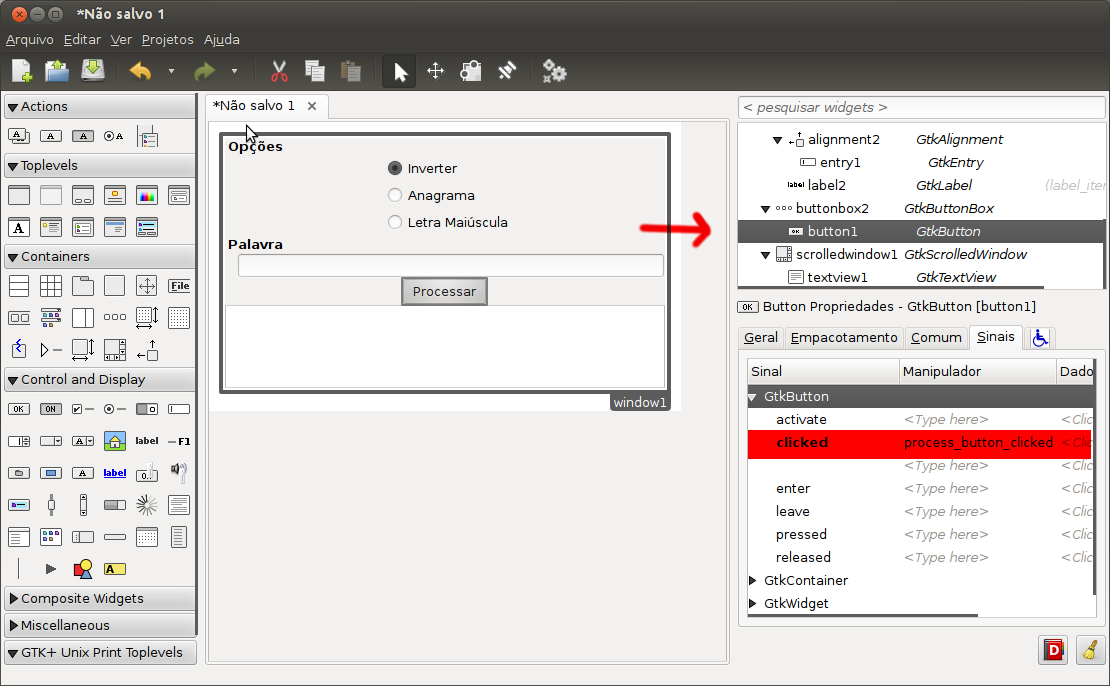Select the Inverter radio button
Viewport: 1110px width, 686px height.
395,168
